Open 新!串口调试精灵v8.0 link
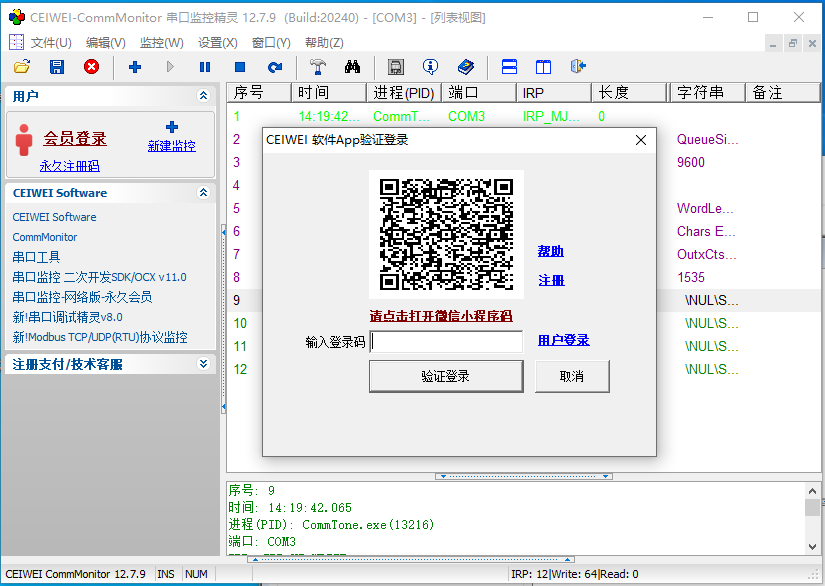The image size is (825, 586). coord(67,317)
